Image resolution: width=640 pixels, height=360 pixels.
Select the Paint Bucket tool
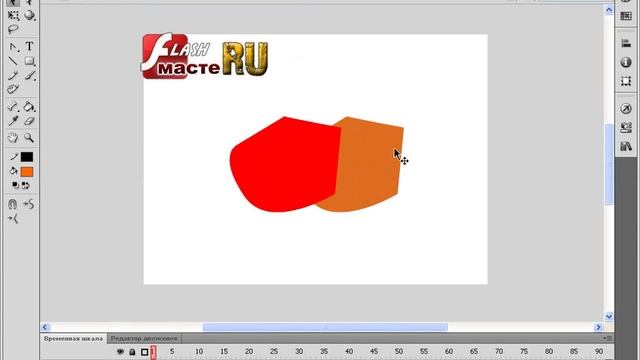point(29,107)
